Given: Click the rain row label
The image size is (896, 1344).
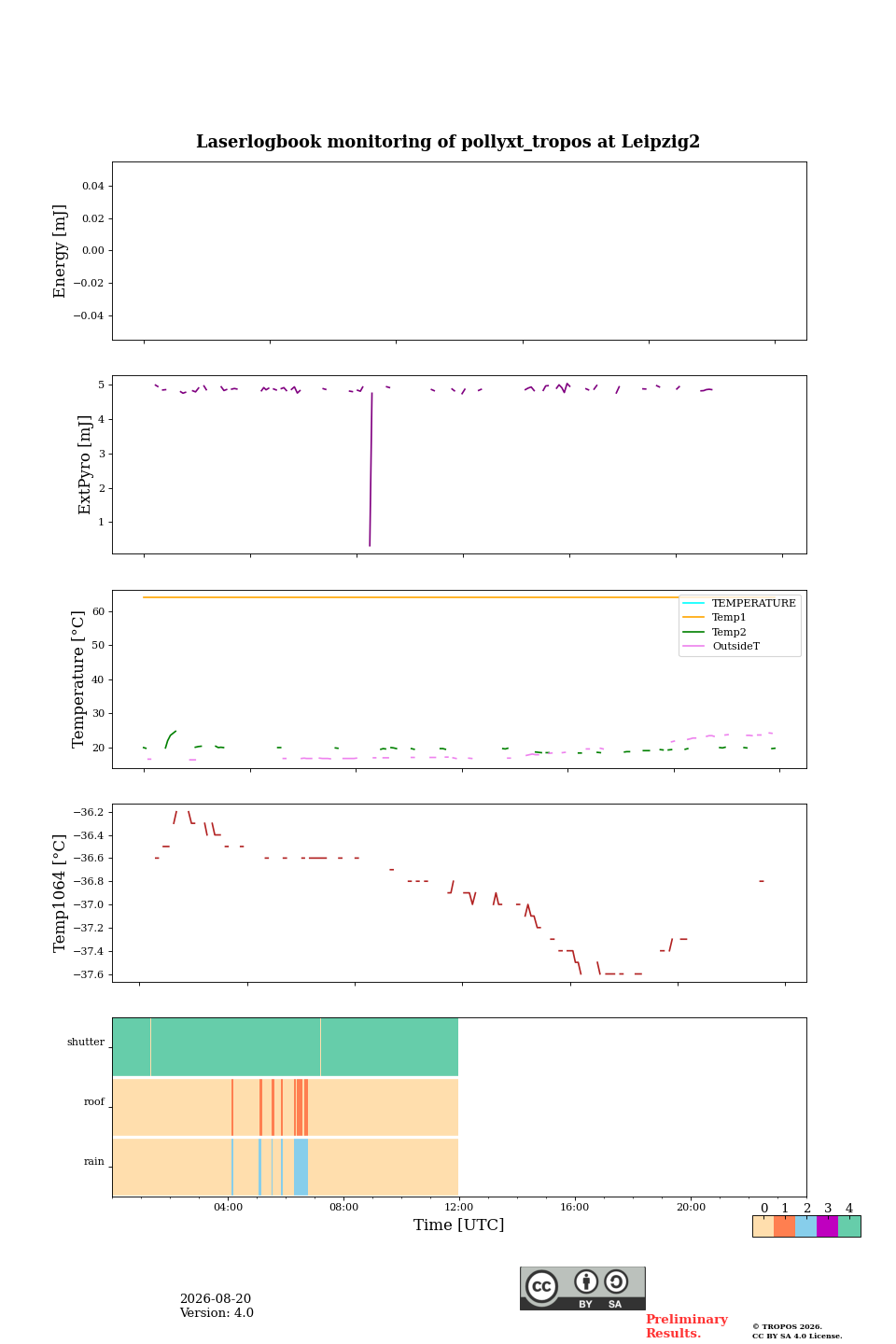Looking at the screenshot, I should (x=94, y=1162).
